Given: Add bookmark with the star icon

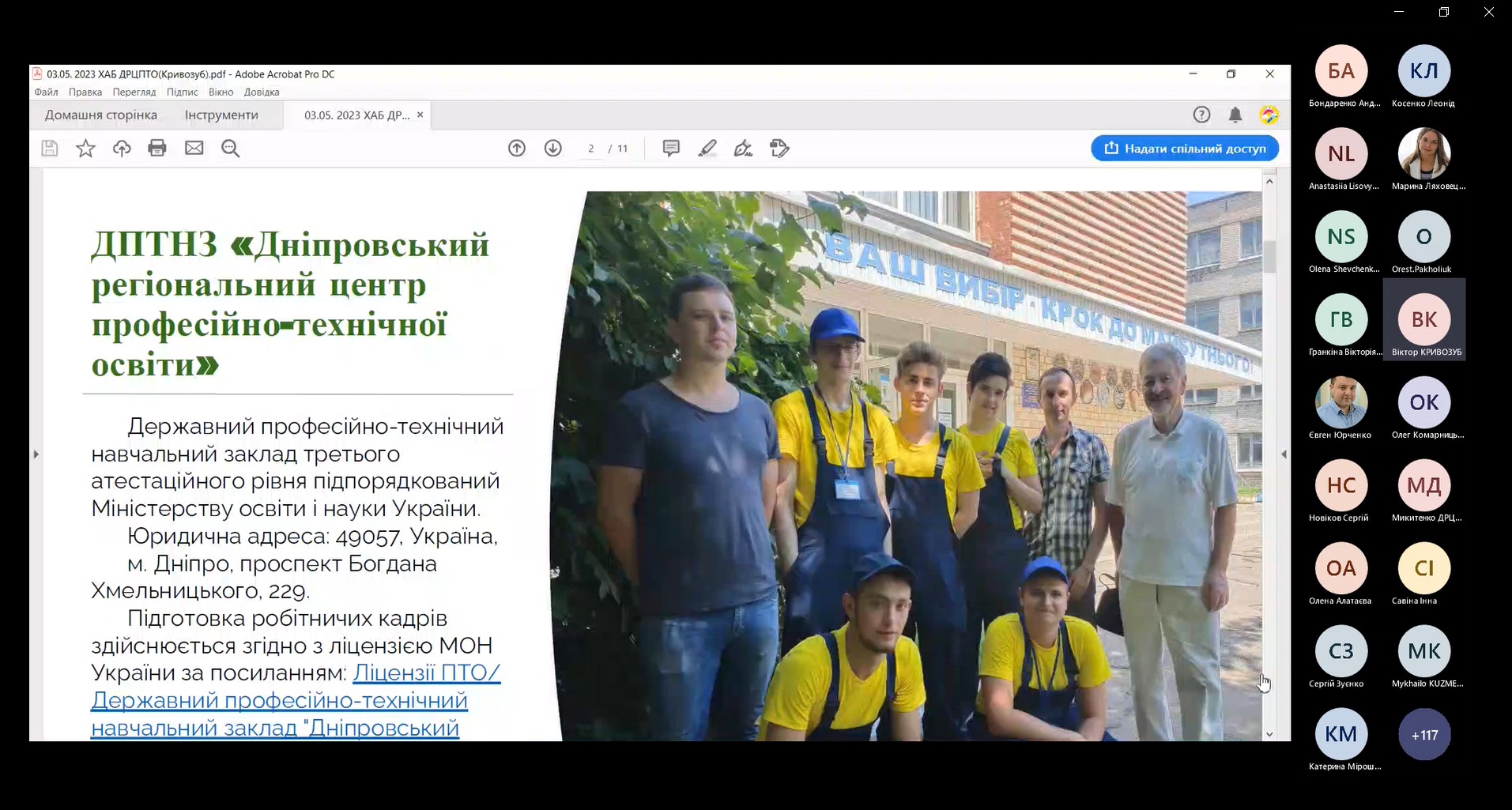Looking at the screenshot, I should [85, 148].
